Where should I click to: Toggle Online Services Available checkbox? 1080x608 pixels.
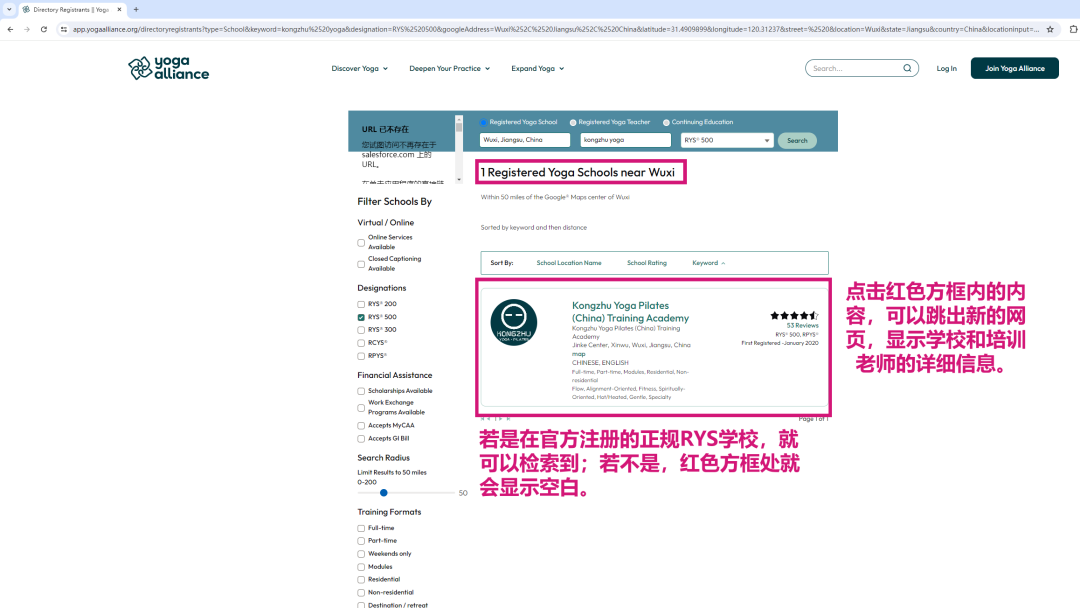[361, 242]
